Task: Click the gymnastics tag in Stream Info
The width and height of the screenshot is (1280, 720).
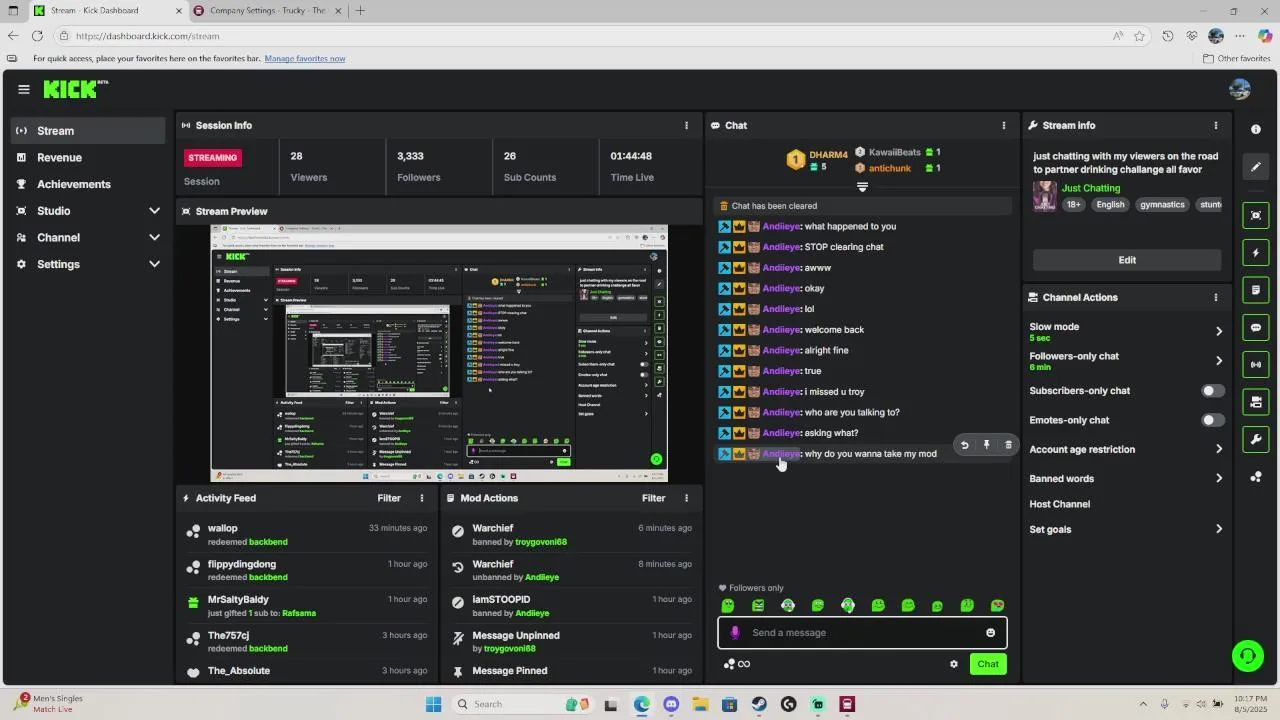Action: [1162, 205]
